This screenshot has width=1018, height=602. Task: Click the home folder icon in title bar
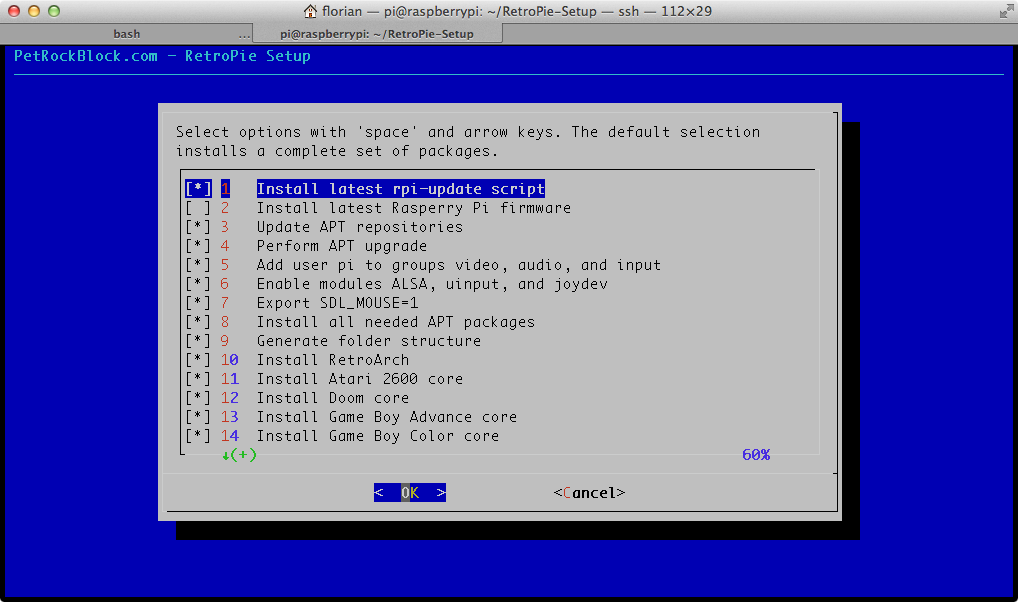pos(310,11)
